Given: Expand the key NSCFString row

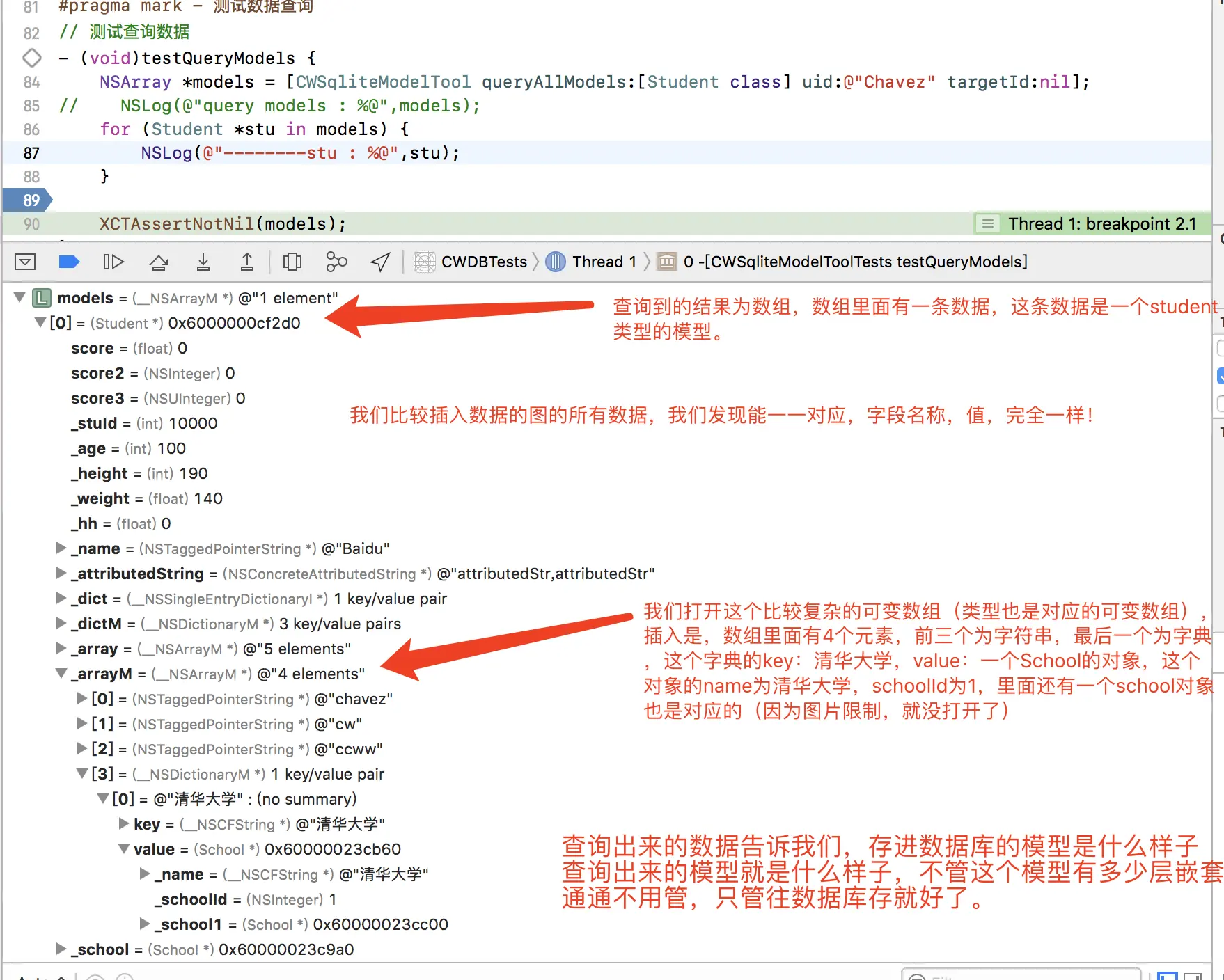Looking at the screenshot, I should [x=124, y=824].
